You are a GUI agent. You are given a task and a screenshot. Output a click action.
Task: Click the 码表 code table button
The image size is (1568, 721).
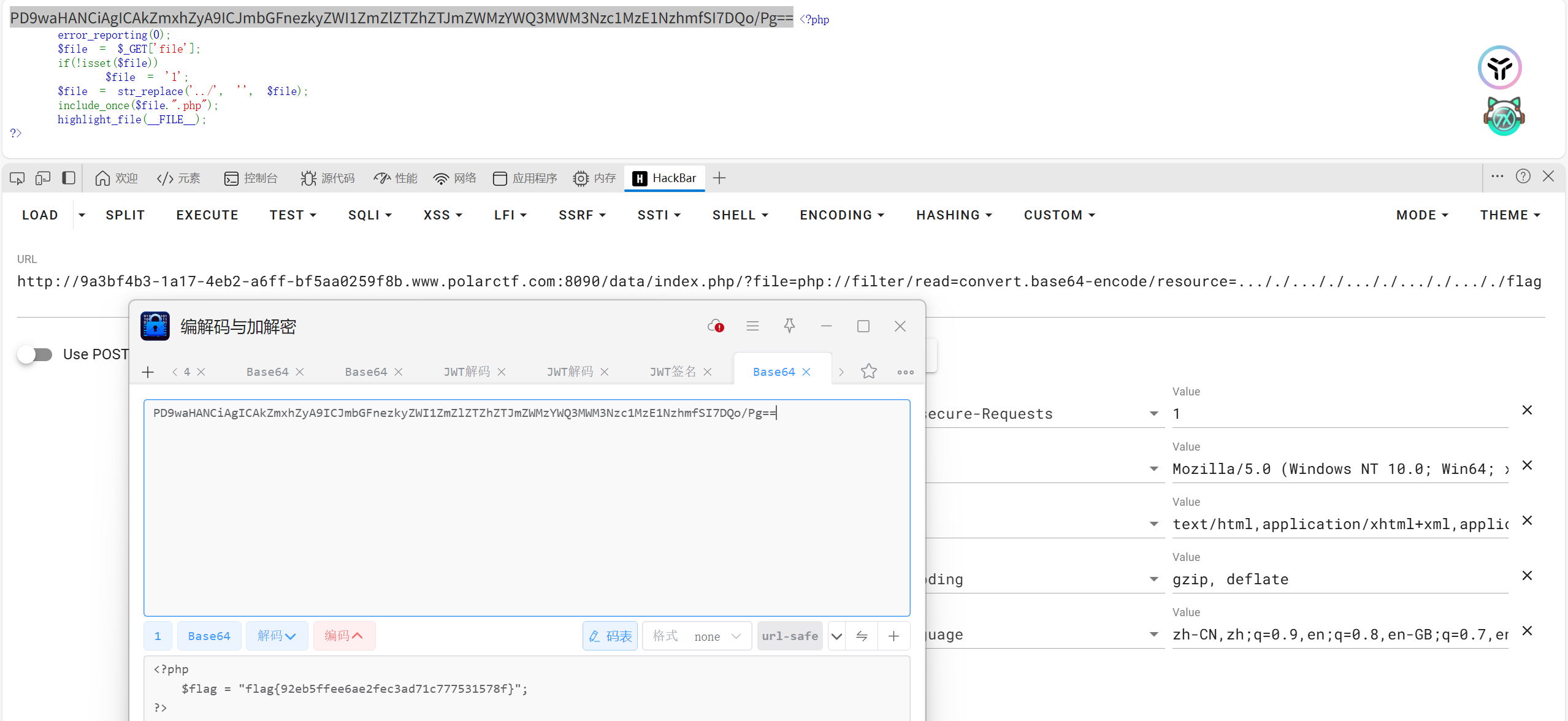tap(610, 636)
